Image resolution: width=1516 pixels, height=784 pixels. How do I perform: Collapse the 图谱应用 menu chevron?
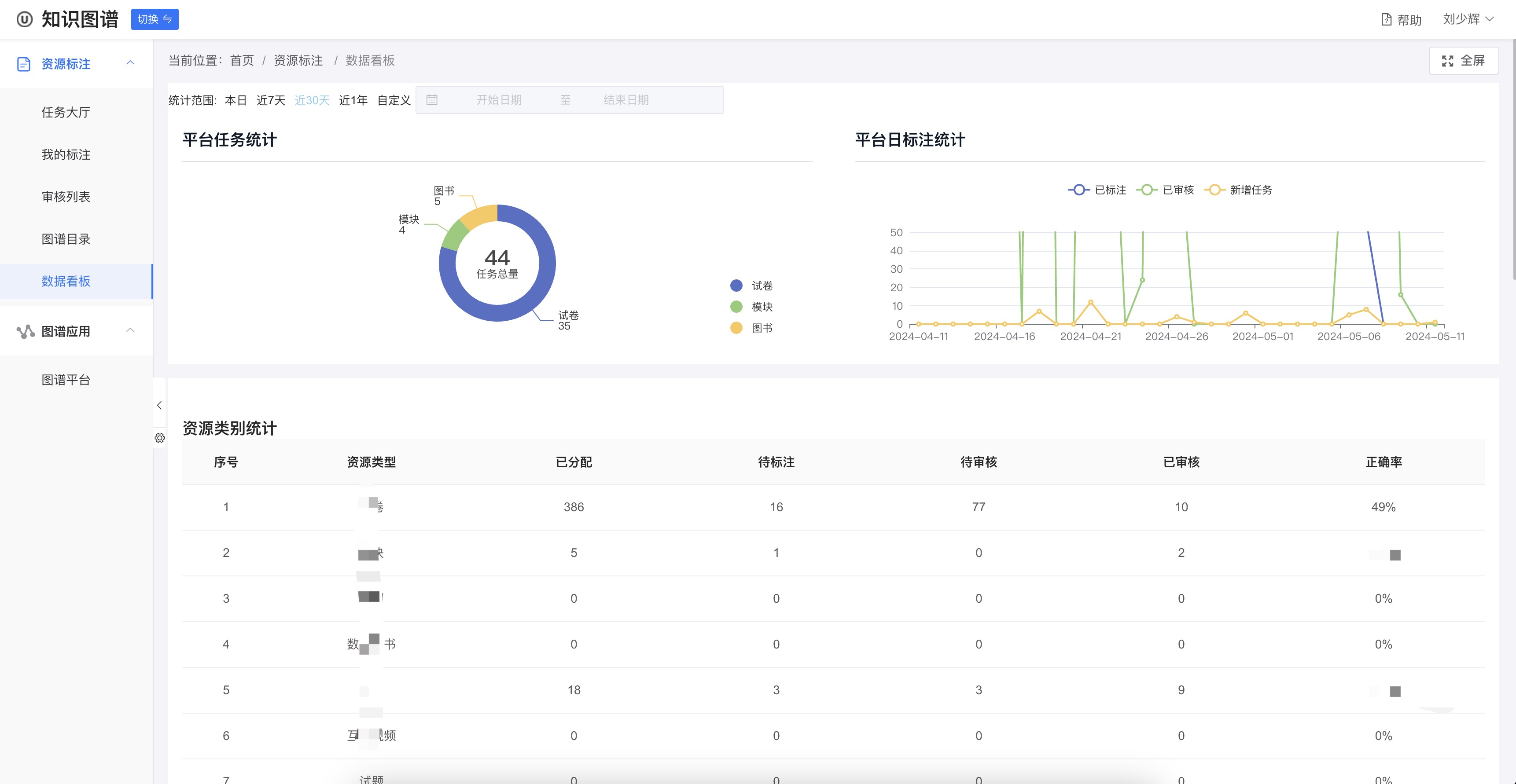(131, 330)
